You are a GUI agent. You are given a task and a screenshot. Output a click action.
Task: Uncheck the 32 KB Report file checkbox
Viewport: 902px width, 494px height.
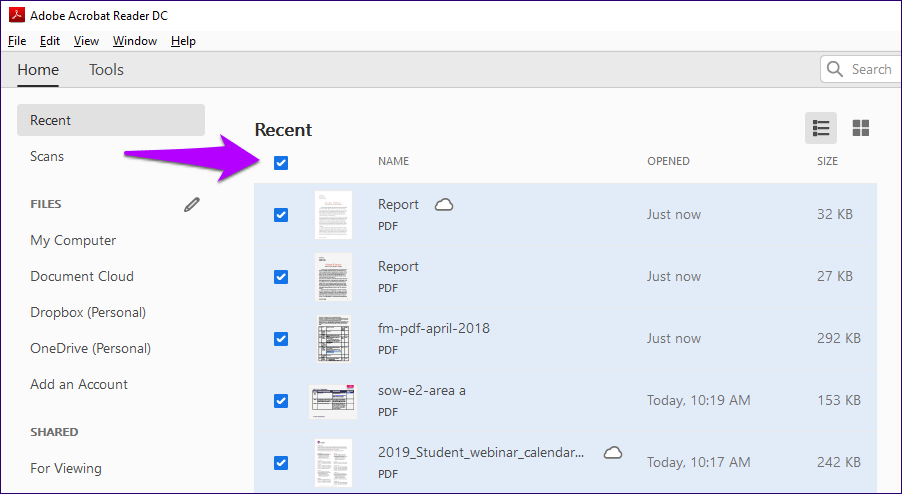(x=281, y=215)
